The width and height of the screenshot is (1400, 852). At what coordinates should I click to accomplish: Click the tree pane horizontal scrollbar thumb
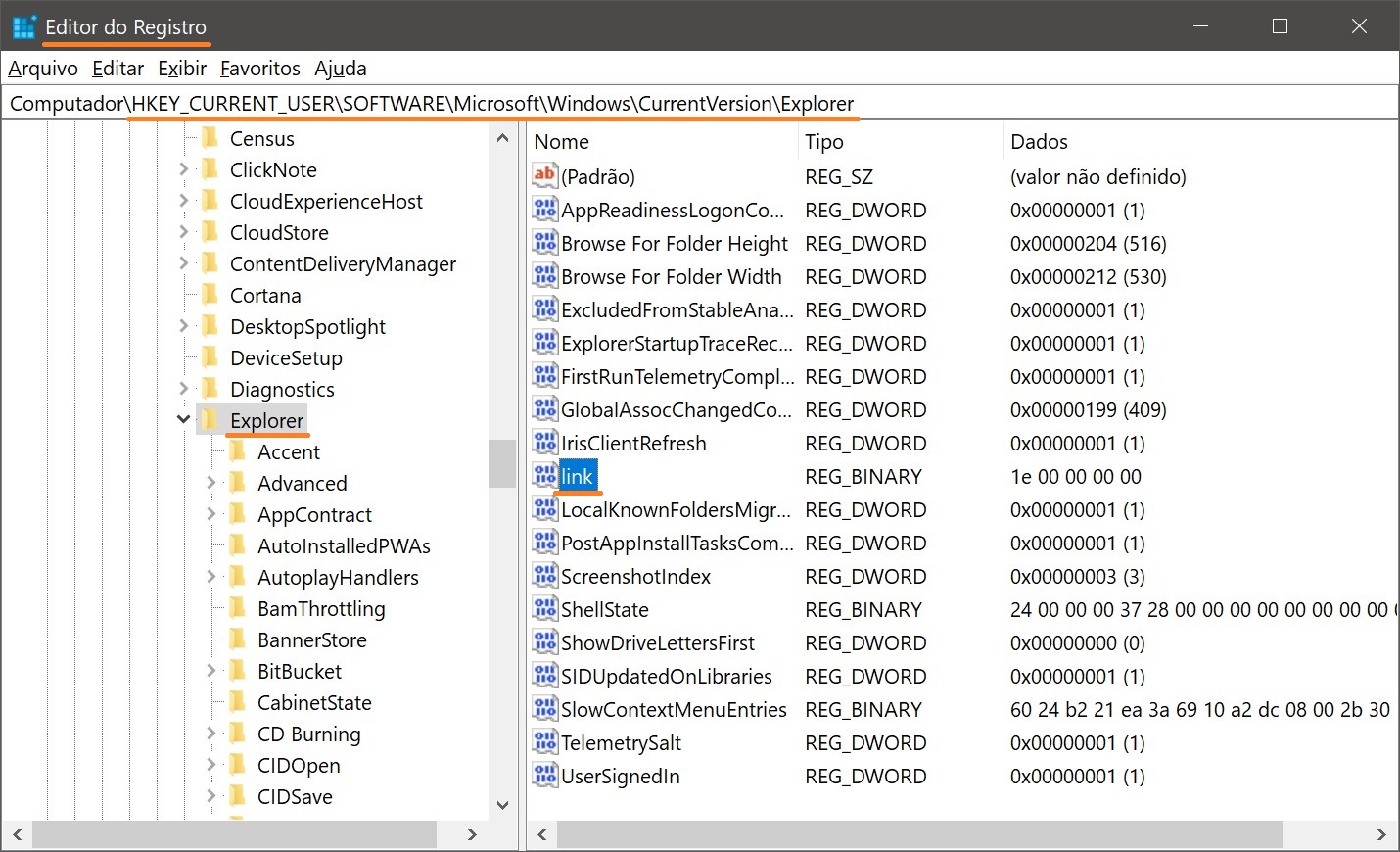(235, 835)
